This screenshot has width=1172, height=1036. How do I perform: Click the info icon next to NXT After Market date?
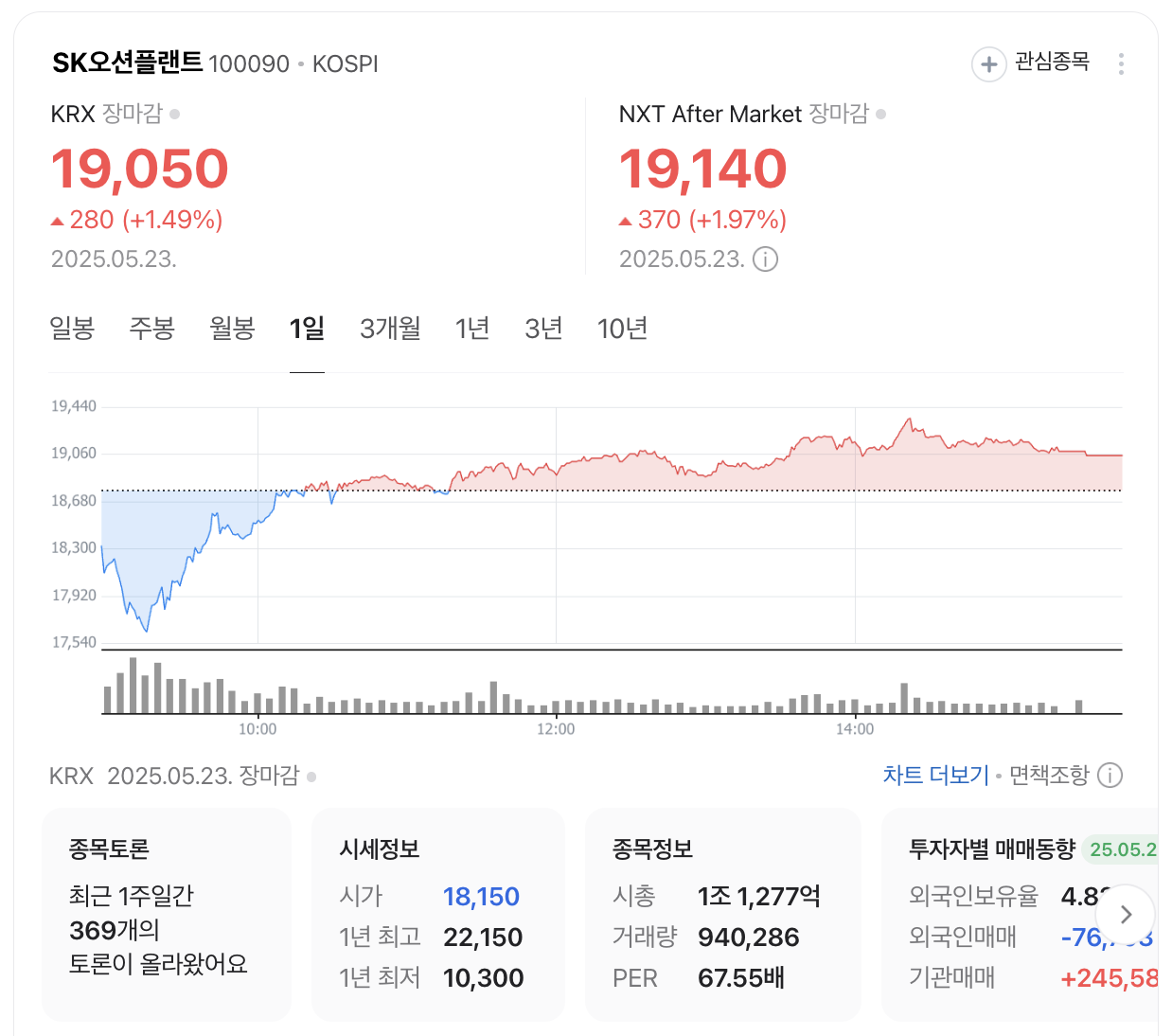pyautogui.click(x=765, y=259)
